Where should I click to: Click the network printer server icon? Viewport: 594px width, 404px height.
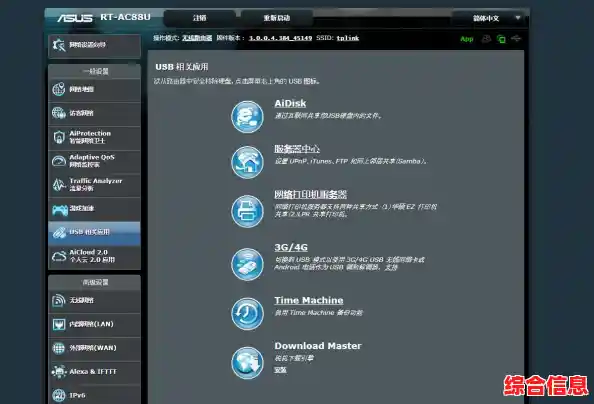coord(247,211)
